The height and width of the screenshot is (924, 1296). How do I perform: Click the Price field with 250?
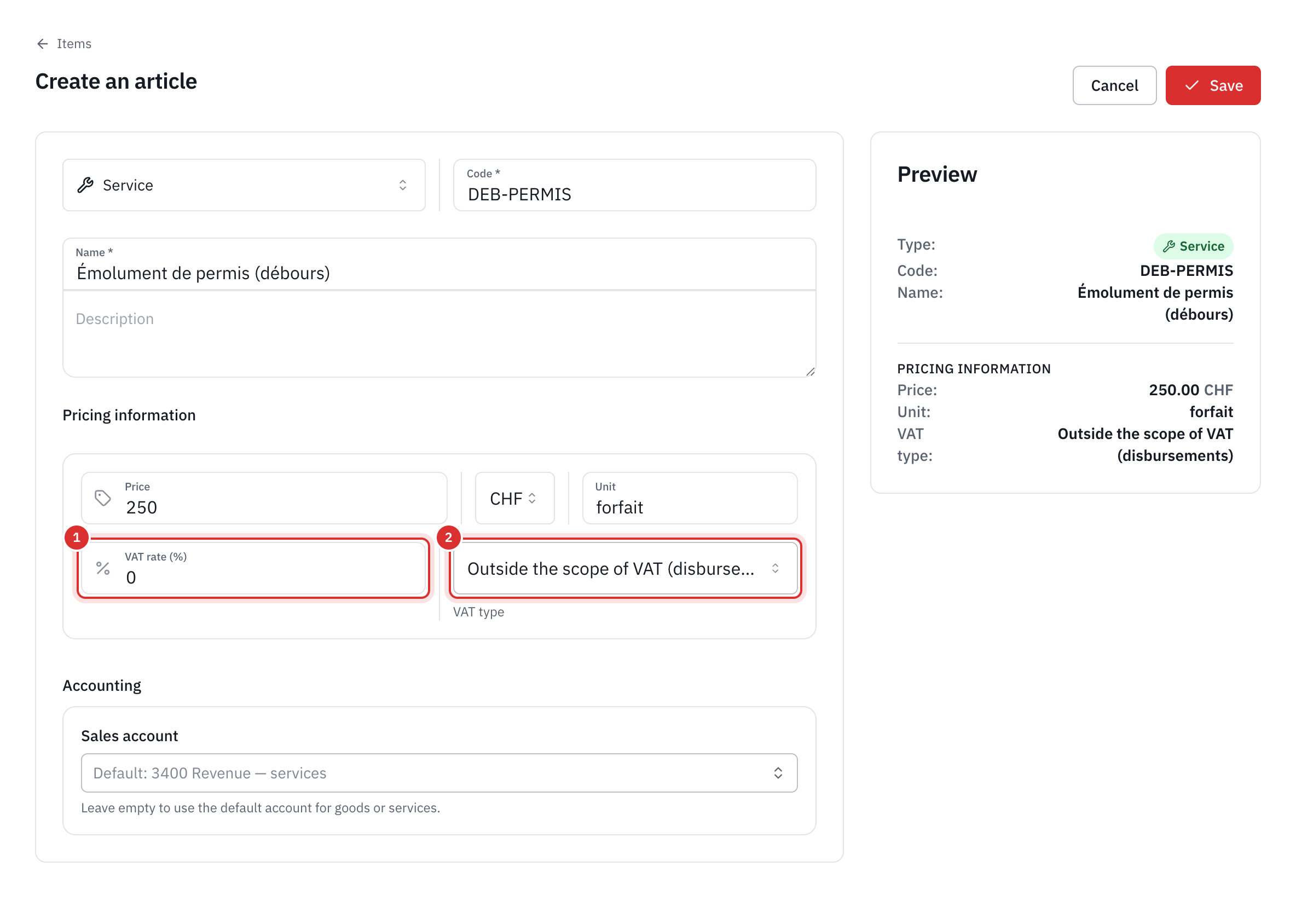tap(264, 498)
